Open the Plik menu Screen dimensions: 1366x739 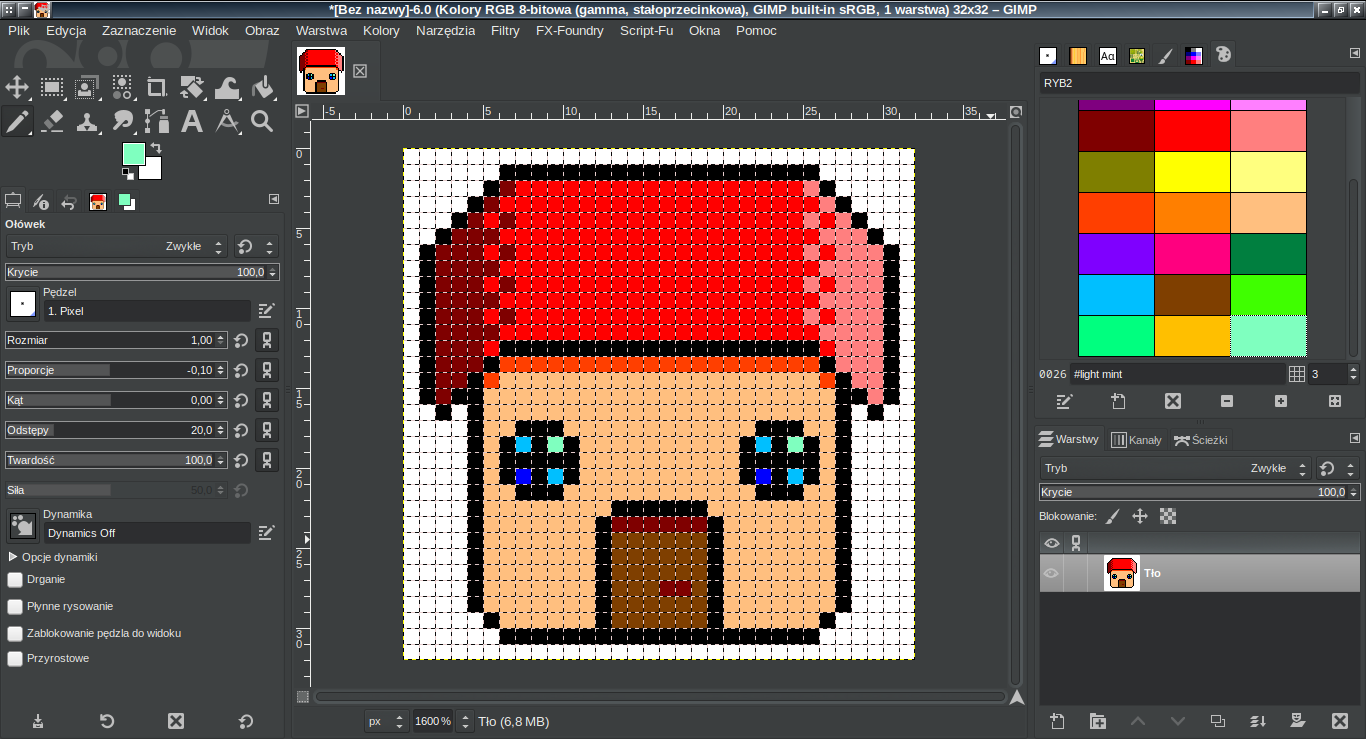pos(19,30)
